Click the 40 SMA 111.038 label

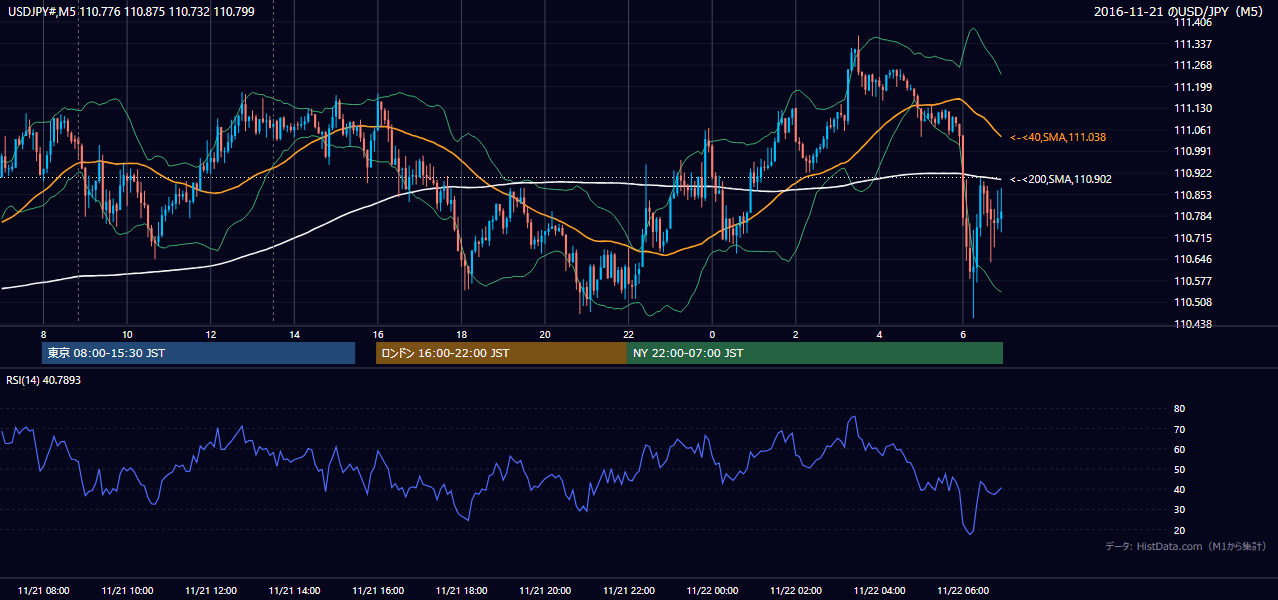click(1058, 137)
